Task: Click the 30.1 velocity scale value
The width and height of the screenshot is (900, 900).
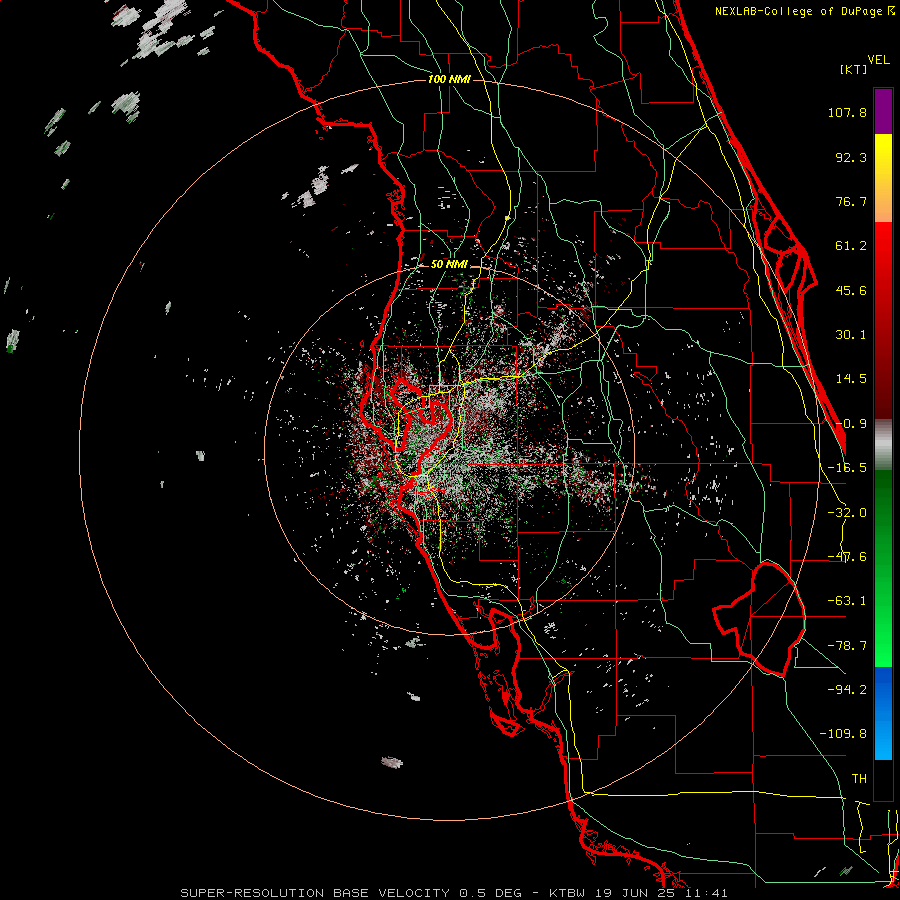Action: tap(851, 335)
